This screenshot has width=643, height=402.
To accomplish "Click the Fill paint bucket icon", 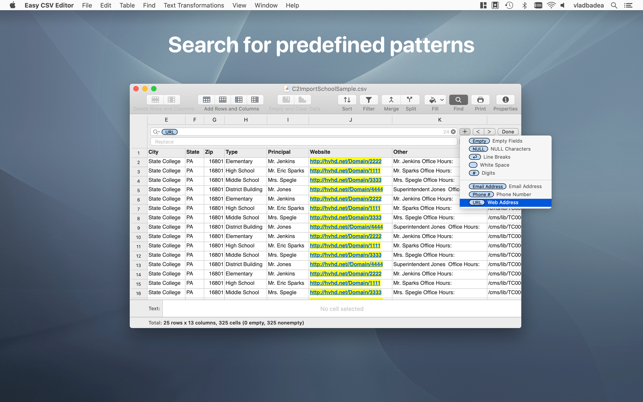I will (432, 100).
